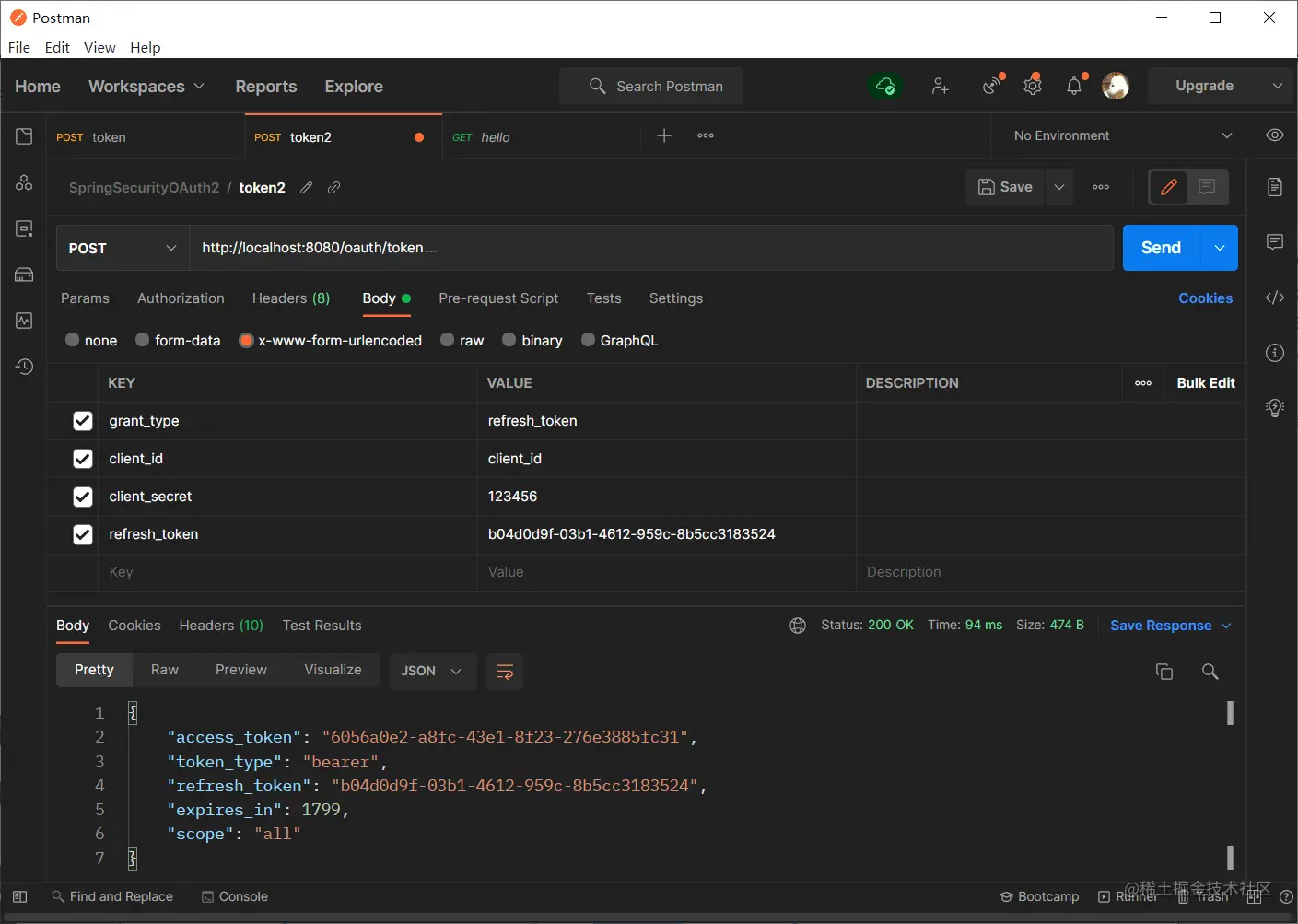
Task: Copy request link icon beside token2
Action: click(x=334, y=187)
